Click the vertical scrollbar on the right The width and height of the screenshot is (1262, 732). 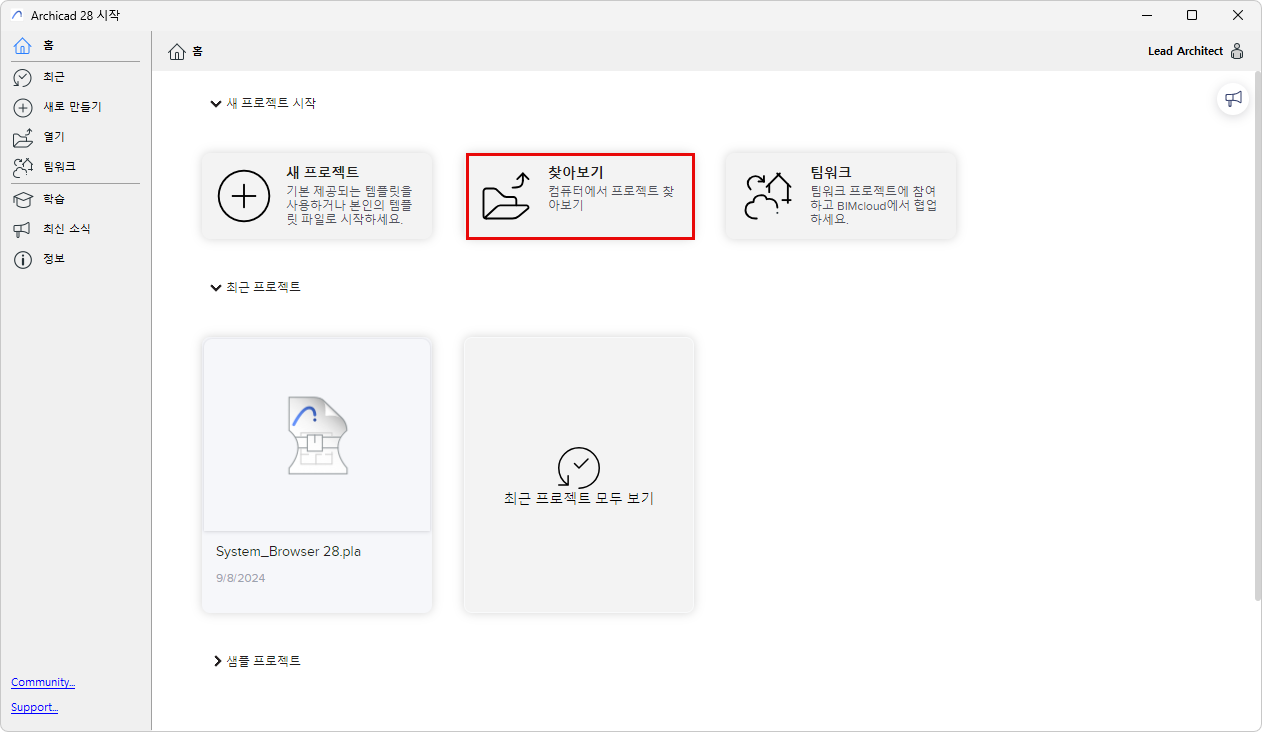point(1257,335)
